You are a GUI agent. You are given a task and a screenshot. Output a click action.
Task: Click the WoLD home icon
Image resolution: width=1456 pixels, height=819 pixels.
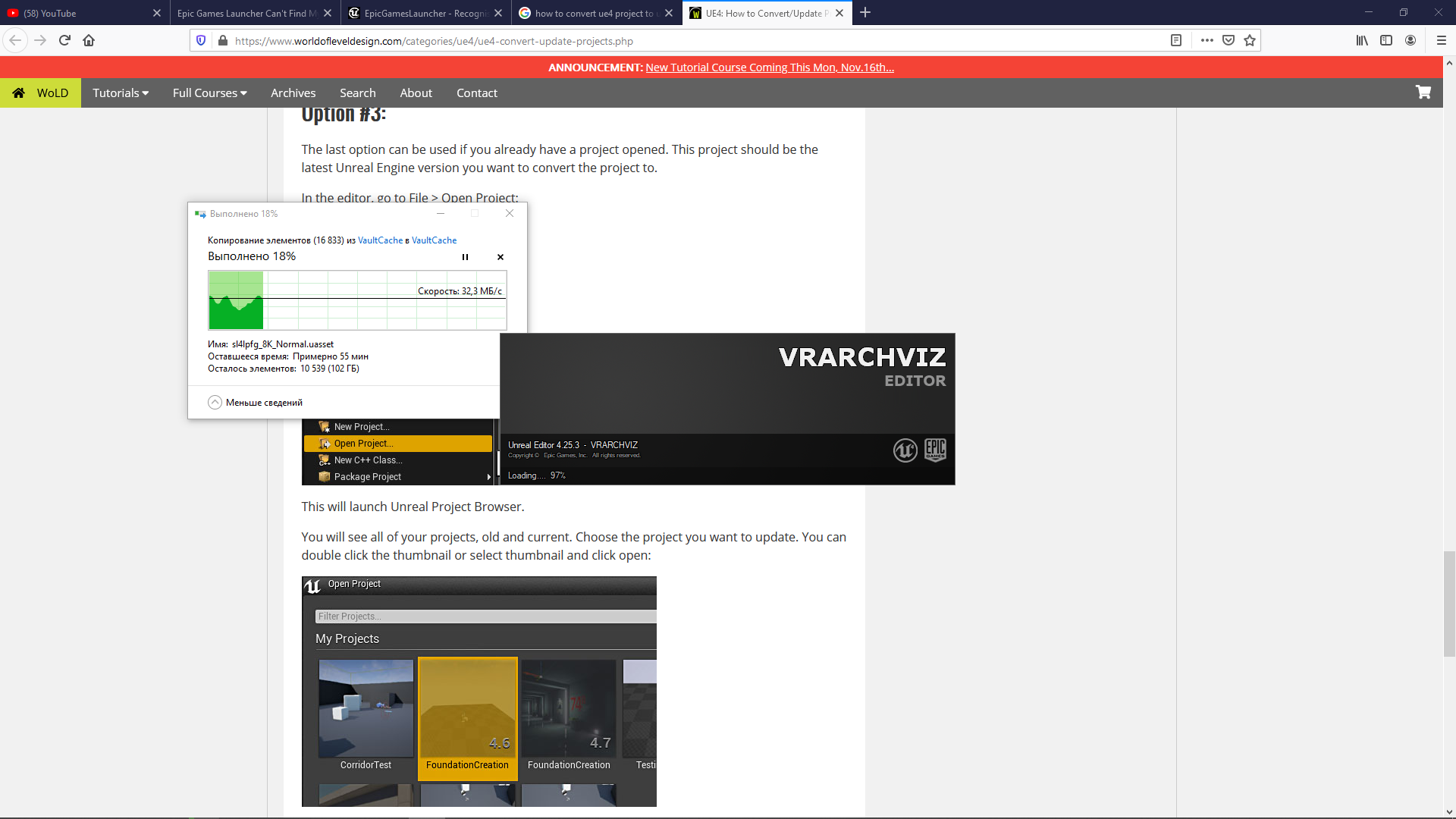19,93
